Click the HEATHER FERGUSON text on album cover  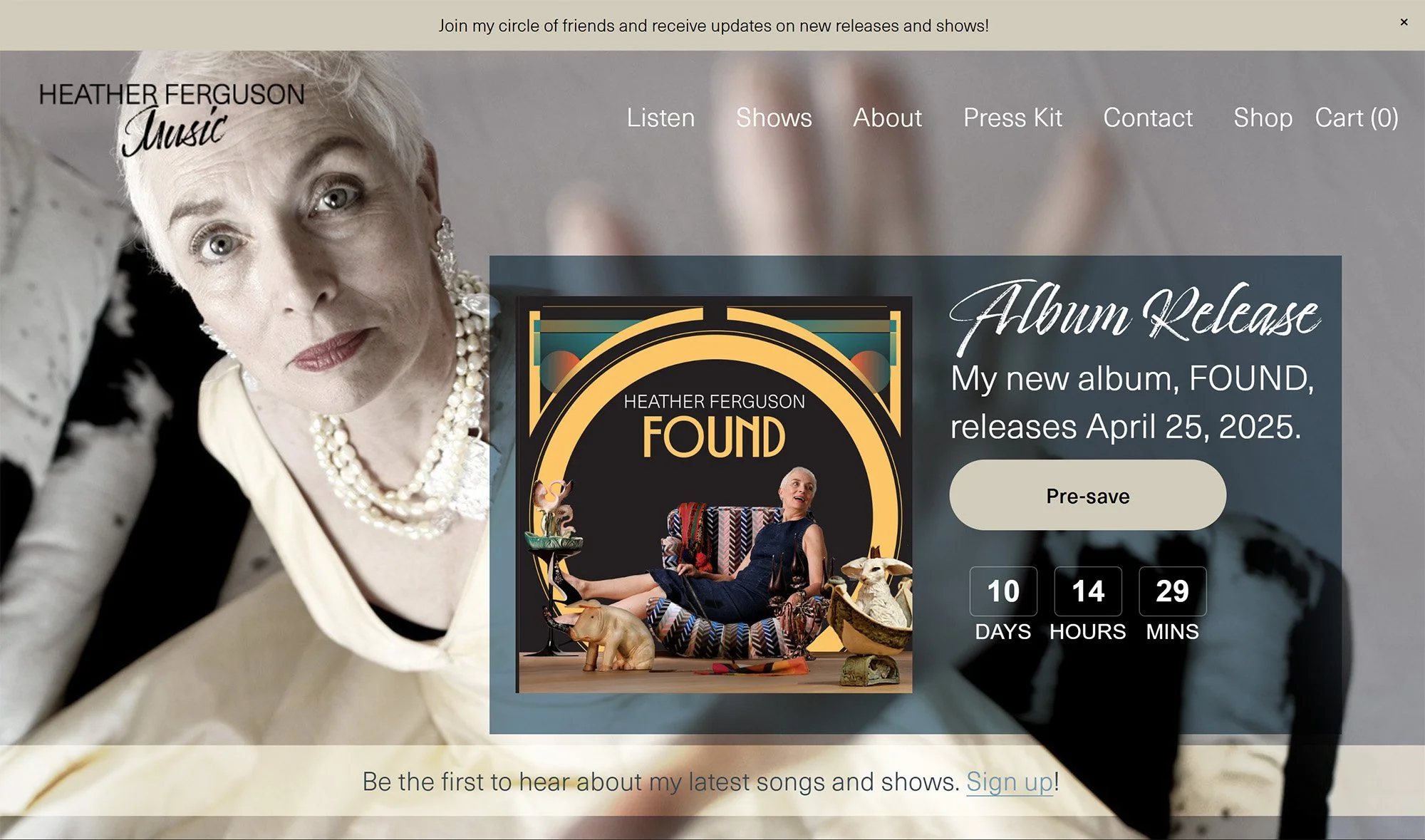(x=714, y=401)
